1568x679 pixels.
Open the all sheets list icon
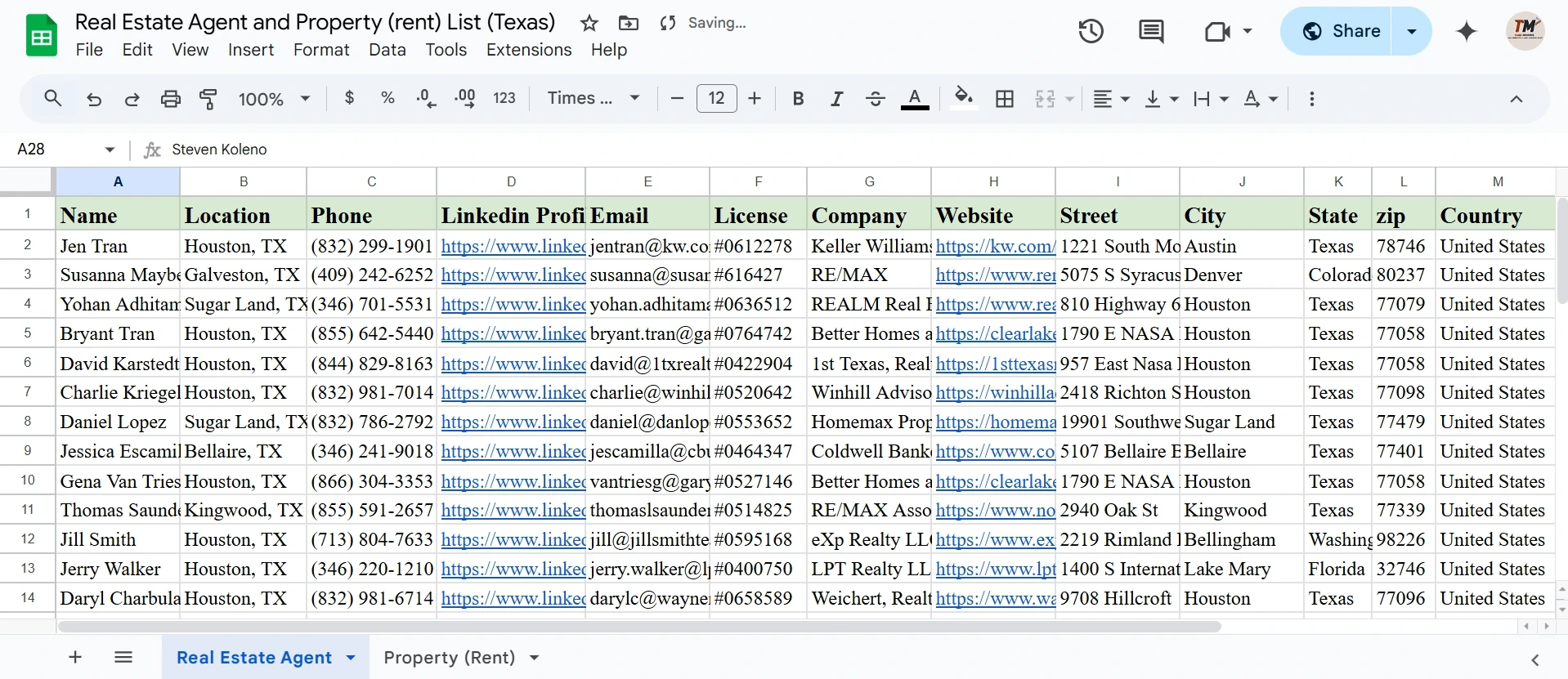pos(123,657)
